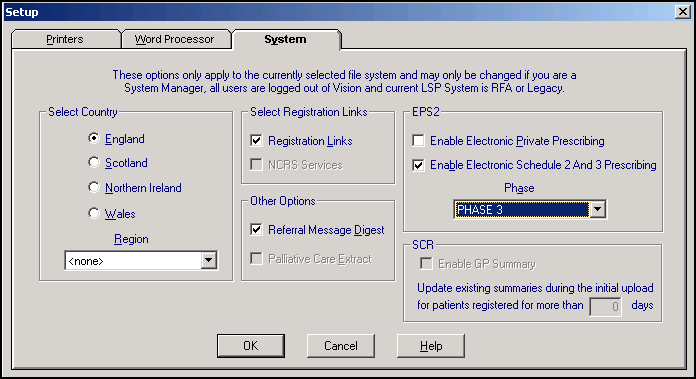Select the Scotland radio button

click(94, 163)
